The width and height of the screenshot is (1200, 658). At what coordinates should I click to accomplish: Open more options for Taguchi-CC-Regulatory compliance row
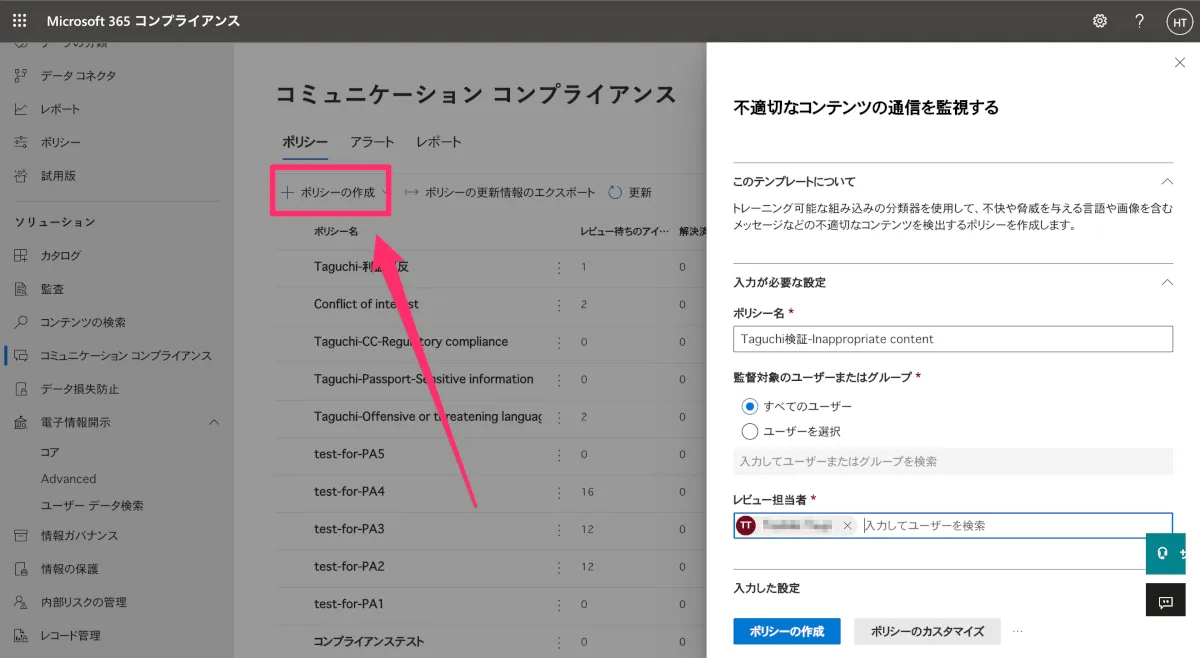tap(559, 342)
